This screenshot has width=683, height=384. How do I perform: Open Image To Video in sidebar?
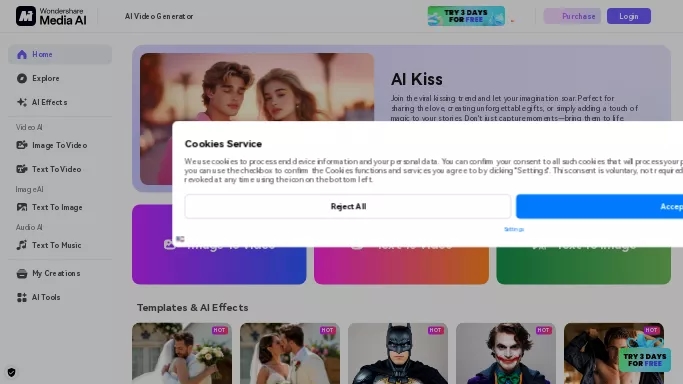click(60, 145)
